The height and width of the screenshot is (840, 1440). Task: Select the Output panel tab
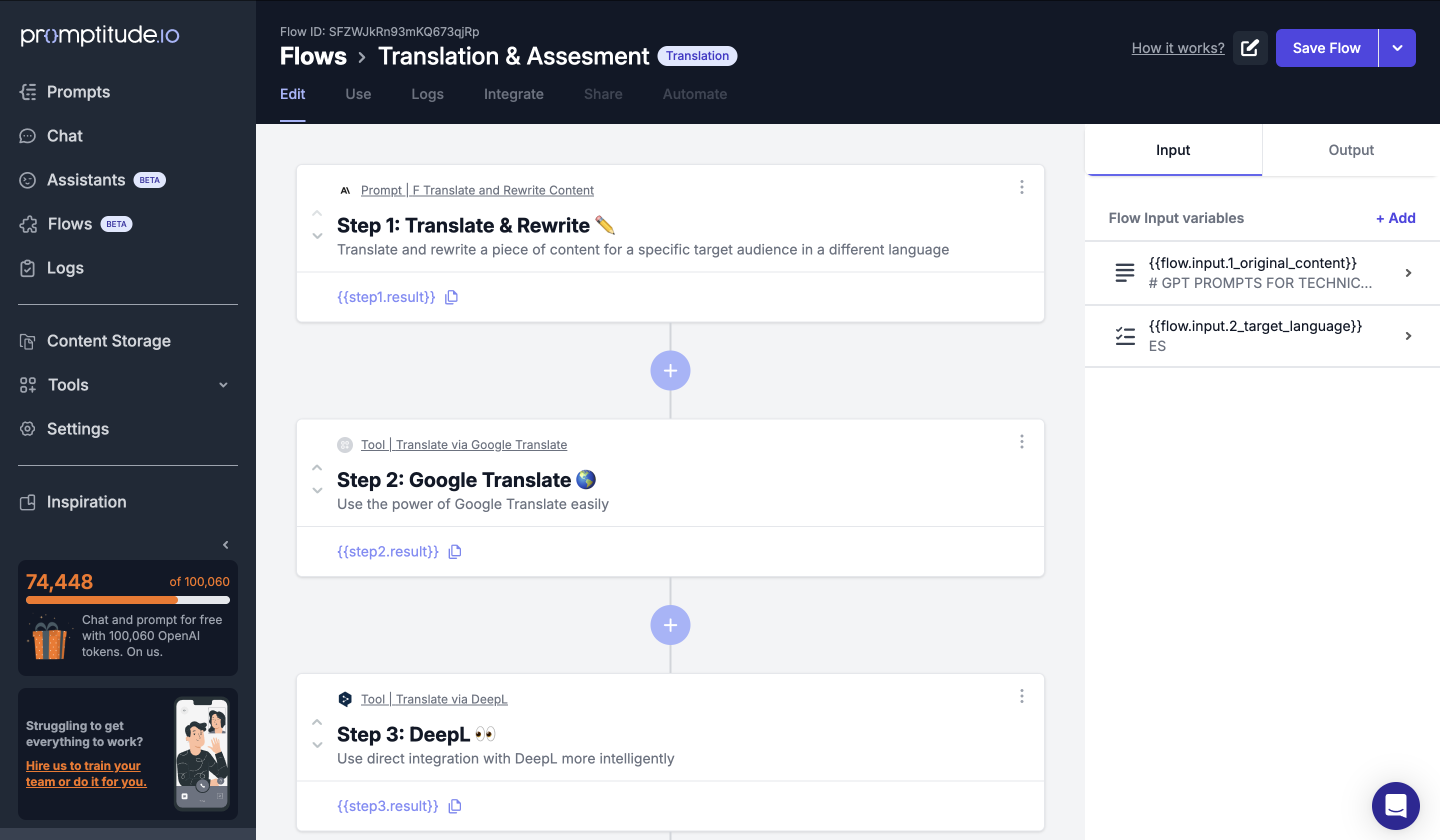[x=1351, y=150]
